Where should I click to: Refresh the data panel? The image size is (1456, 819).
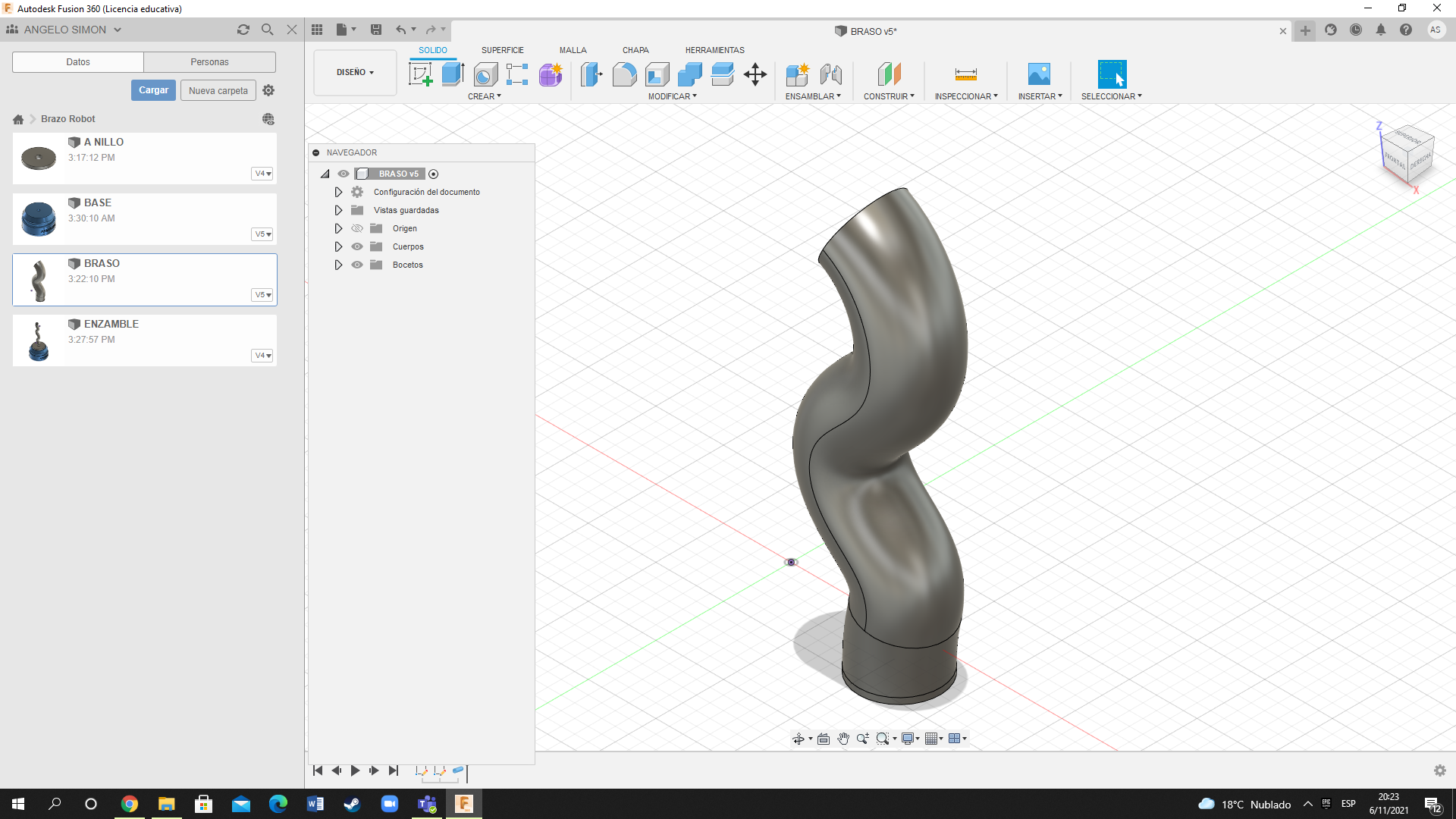click(x=243, y=30)
